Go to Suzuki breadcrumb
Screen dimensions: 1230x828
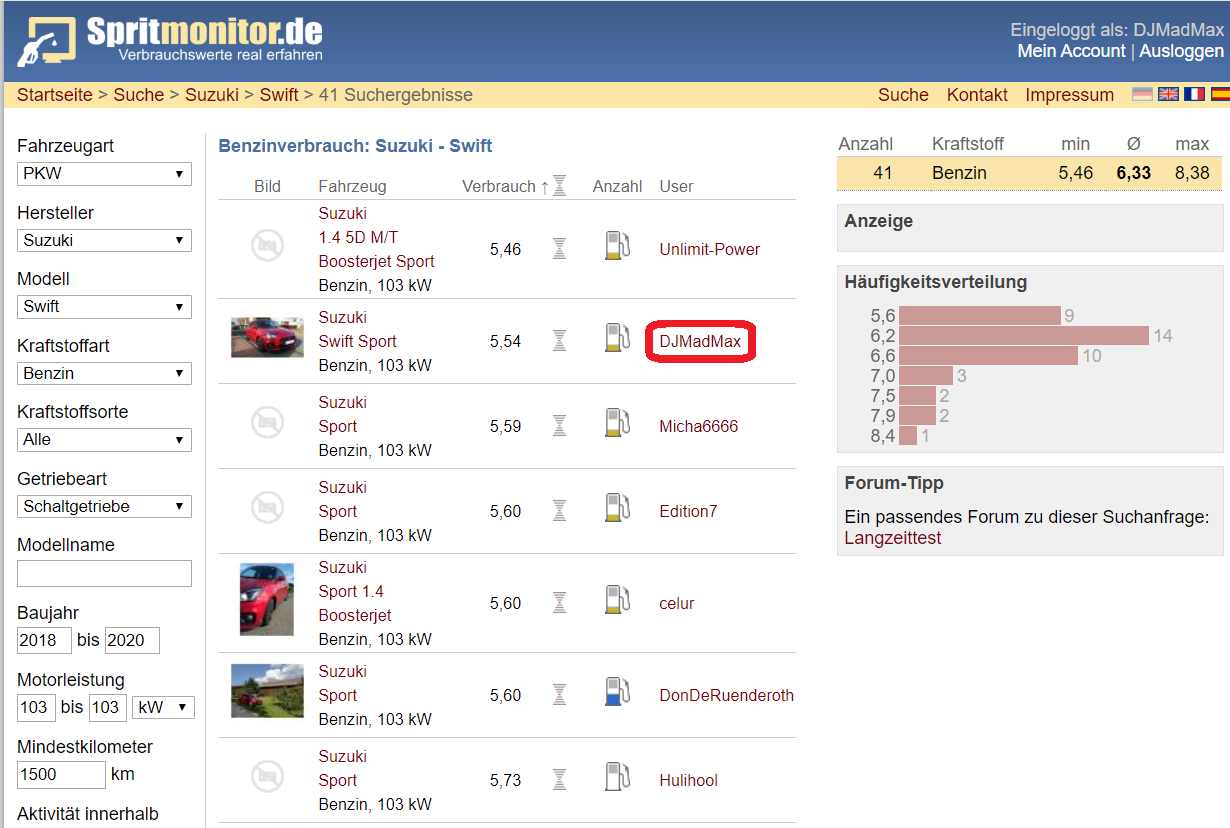[212, 95]
